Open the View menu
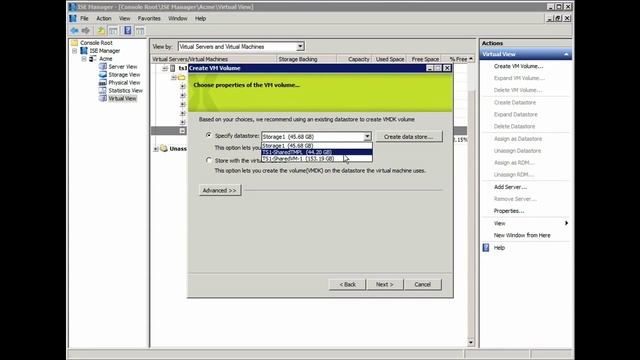This screenshot has height=360, width=640. (x=124, y=18)
